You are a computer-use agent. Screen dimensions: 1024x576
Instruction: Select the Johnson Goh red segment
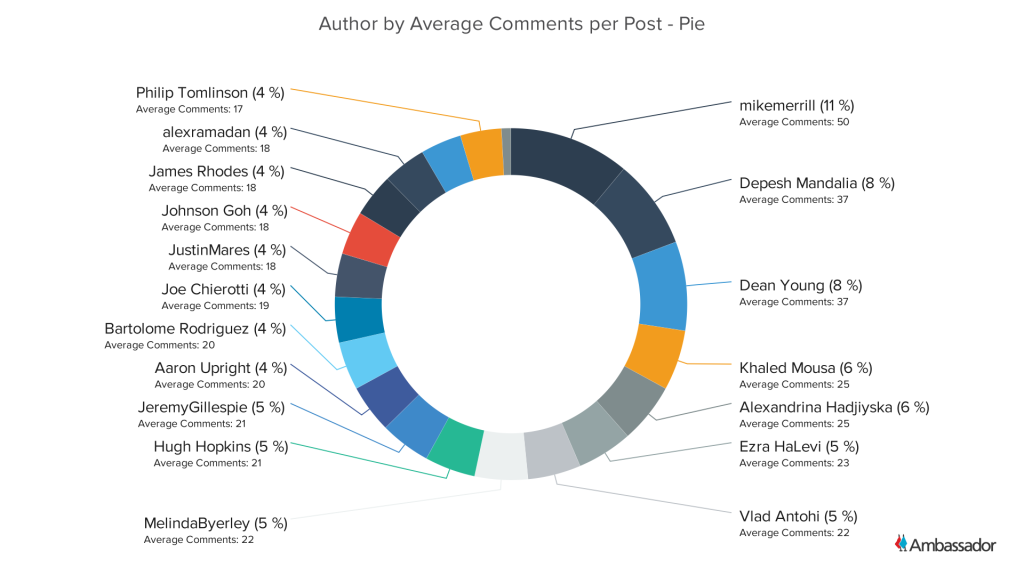[x=367, y=237]
